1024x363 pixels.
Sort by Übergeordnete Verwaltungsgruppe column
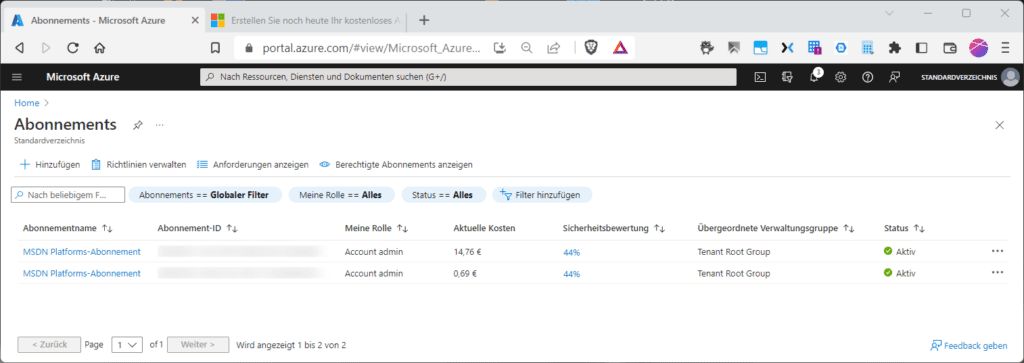pos(776,229)
